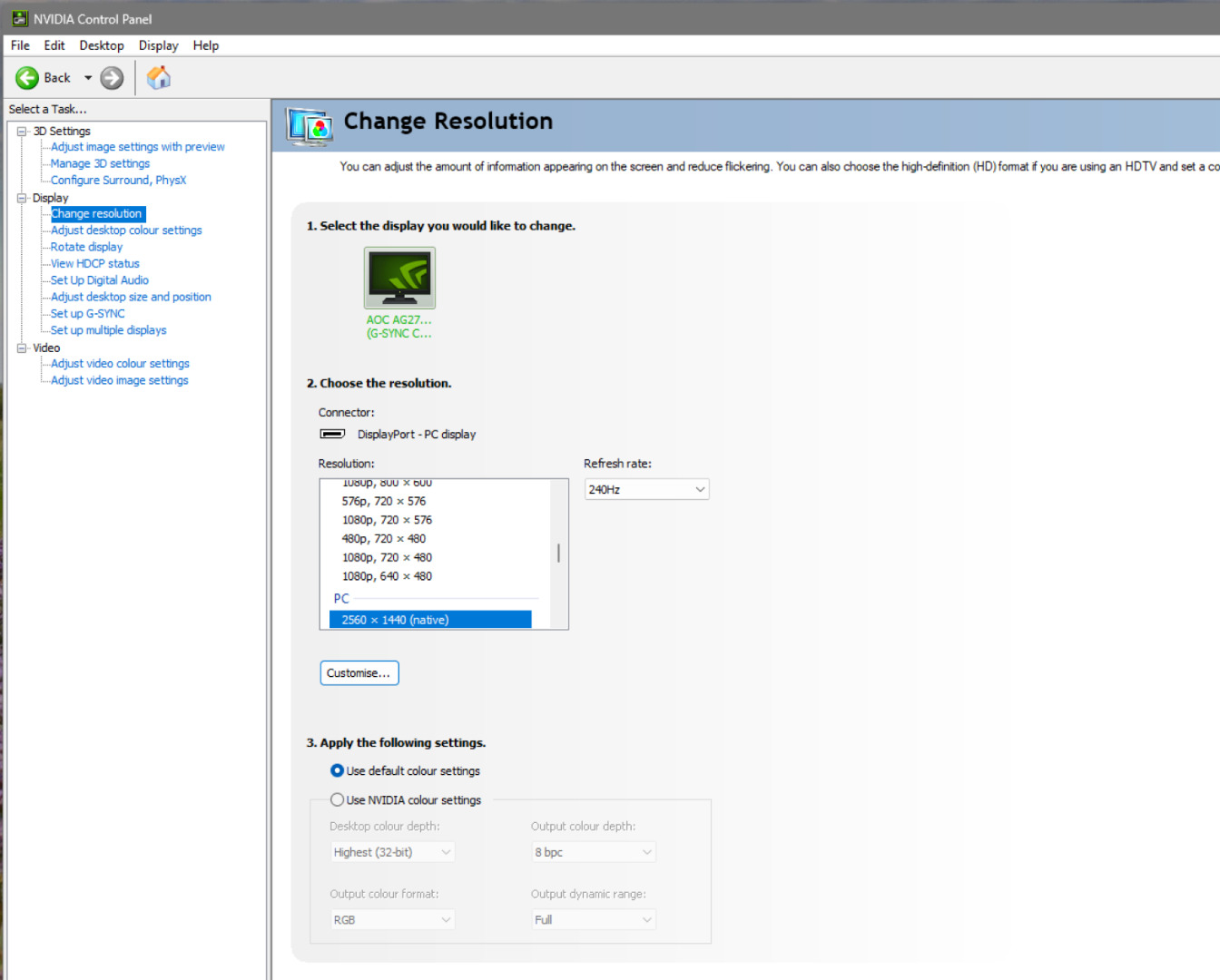This screenshot has height=980, width=1220.
Task: Click the grey Forward arrow icon
Action: pyautogui.click(x=112, y=78)
